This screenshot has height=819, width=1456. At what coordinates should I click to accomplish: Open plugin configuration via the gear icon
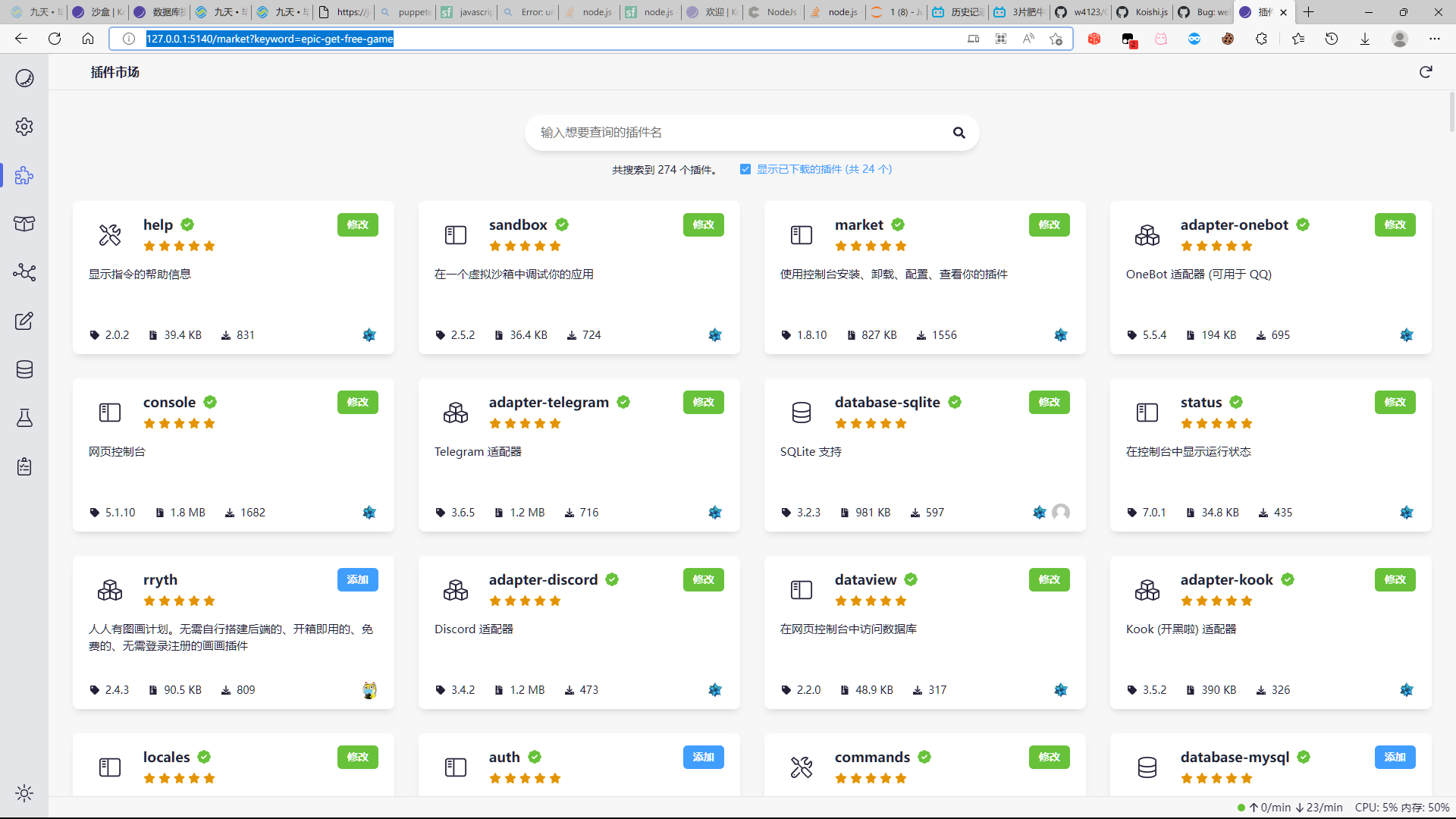pos(24,127)
